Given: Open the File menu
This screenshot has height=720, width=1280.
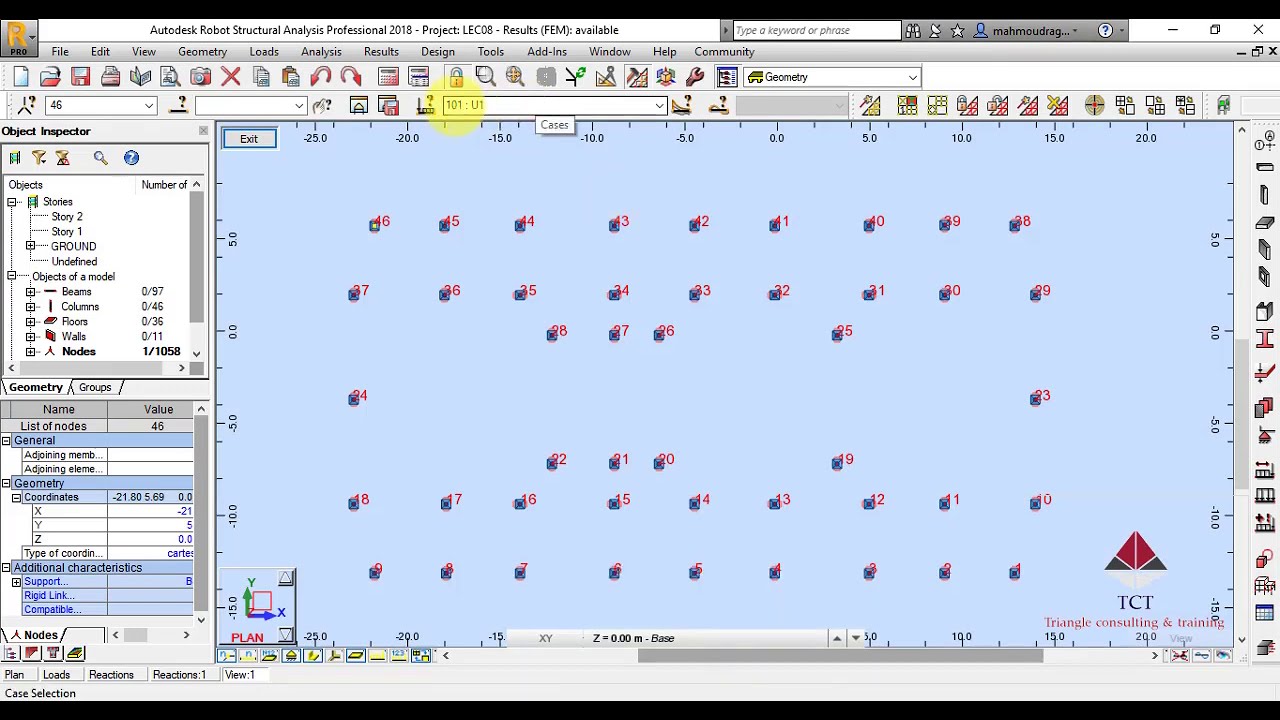Looking at the screenshot, I should point(60,51).
